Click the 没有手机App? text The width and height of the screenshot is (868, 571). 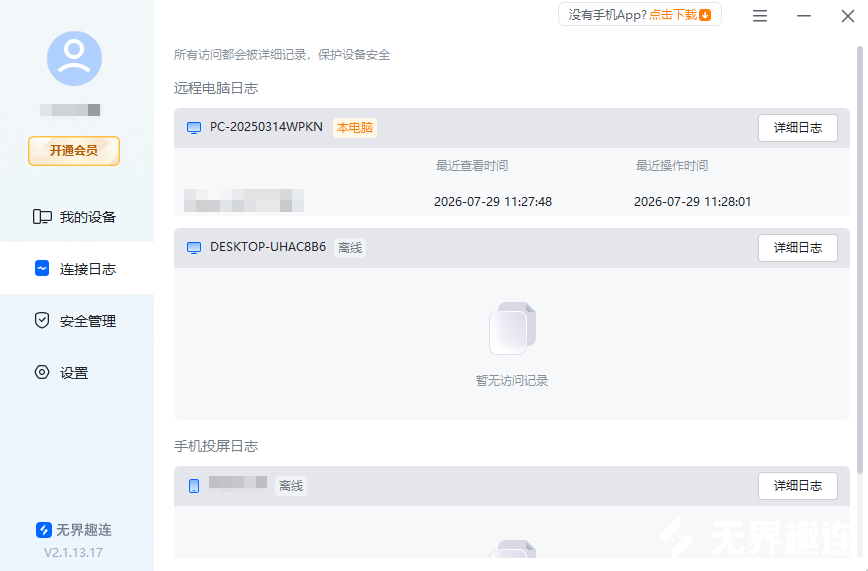pyautogui.click(x=608, y=15)
